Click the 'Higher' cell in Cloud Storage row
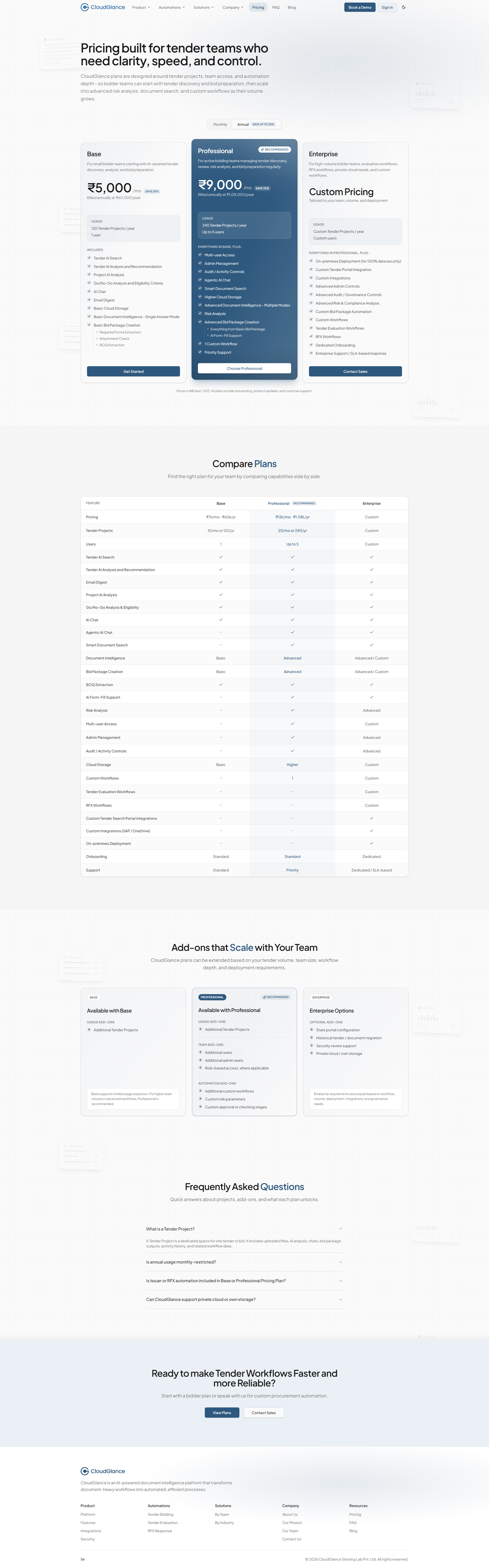Screen dimensions: 489x1568 pyautogui.click(x=293, y=765)
